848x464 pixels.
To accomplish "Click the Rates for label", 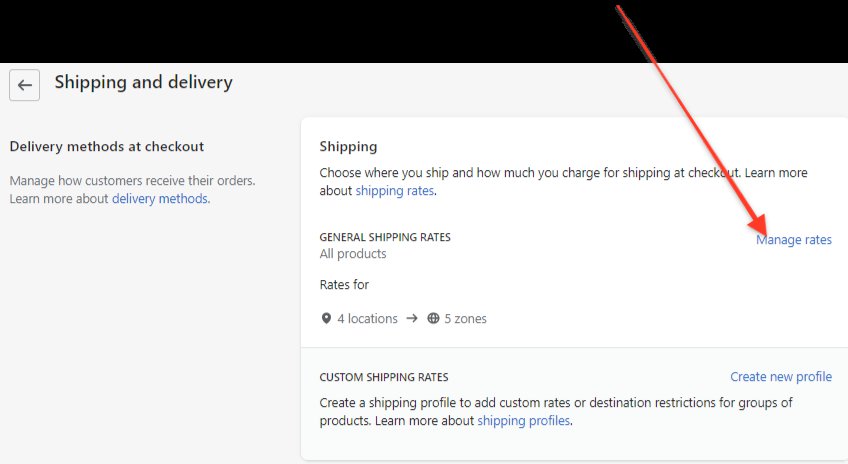I will tap(344, 285).
